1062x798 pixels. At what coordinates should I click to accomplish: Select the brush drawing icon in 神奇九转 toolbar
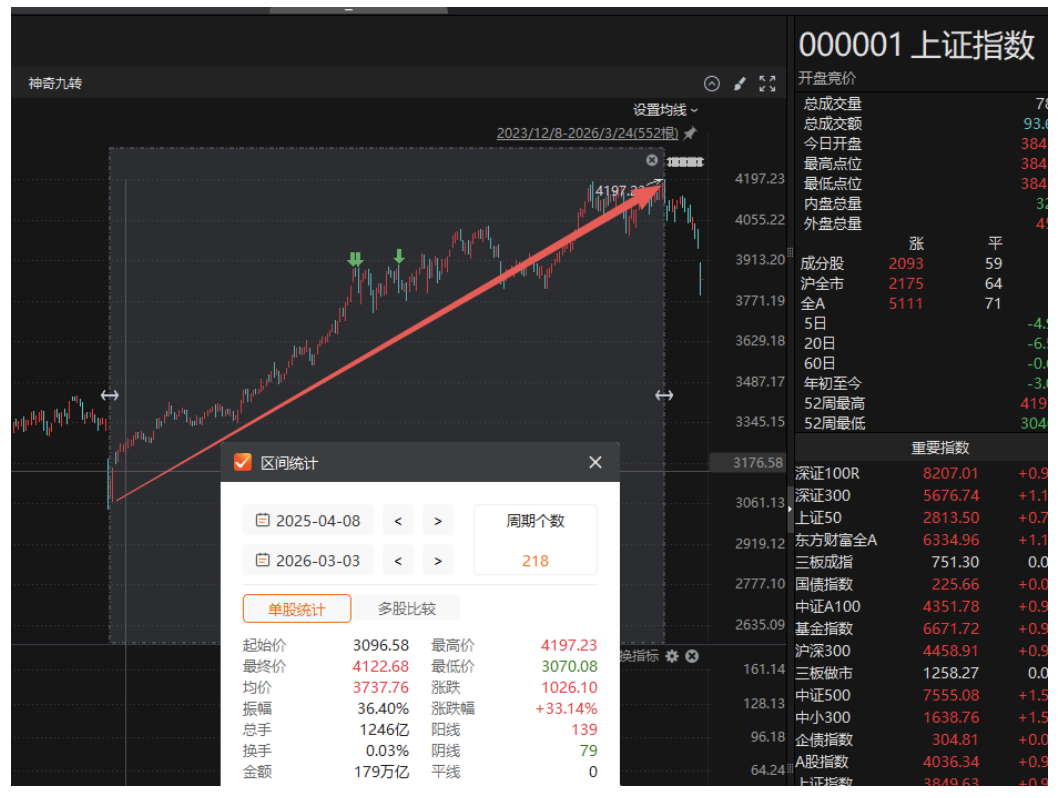click(x=740, y=84)
